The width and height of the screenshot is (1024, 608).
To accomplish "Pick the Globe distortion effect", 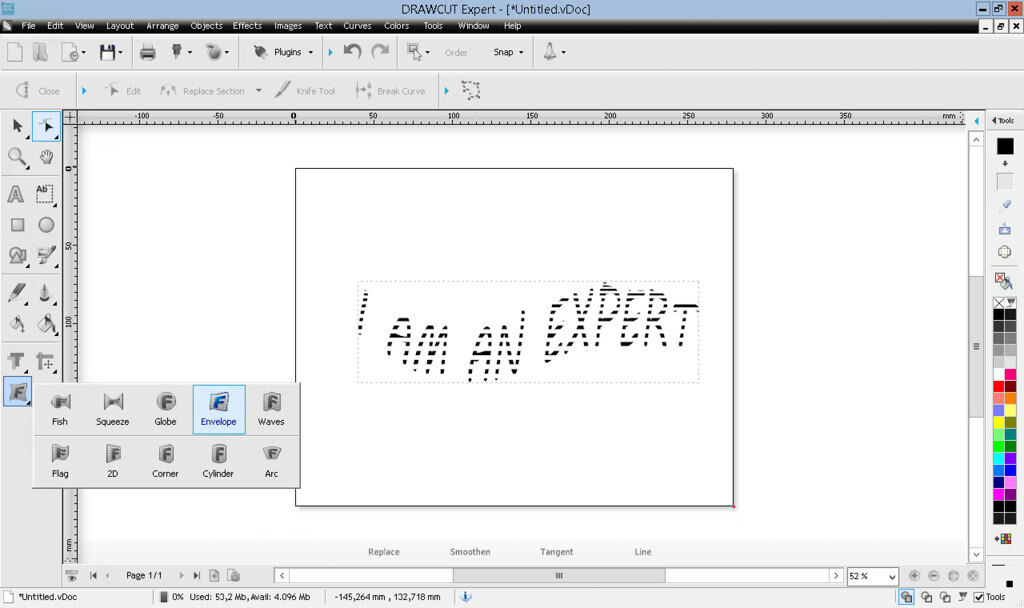I will tap(165, 409).
